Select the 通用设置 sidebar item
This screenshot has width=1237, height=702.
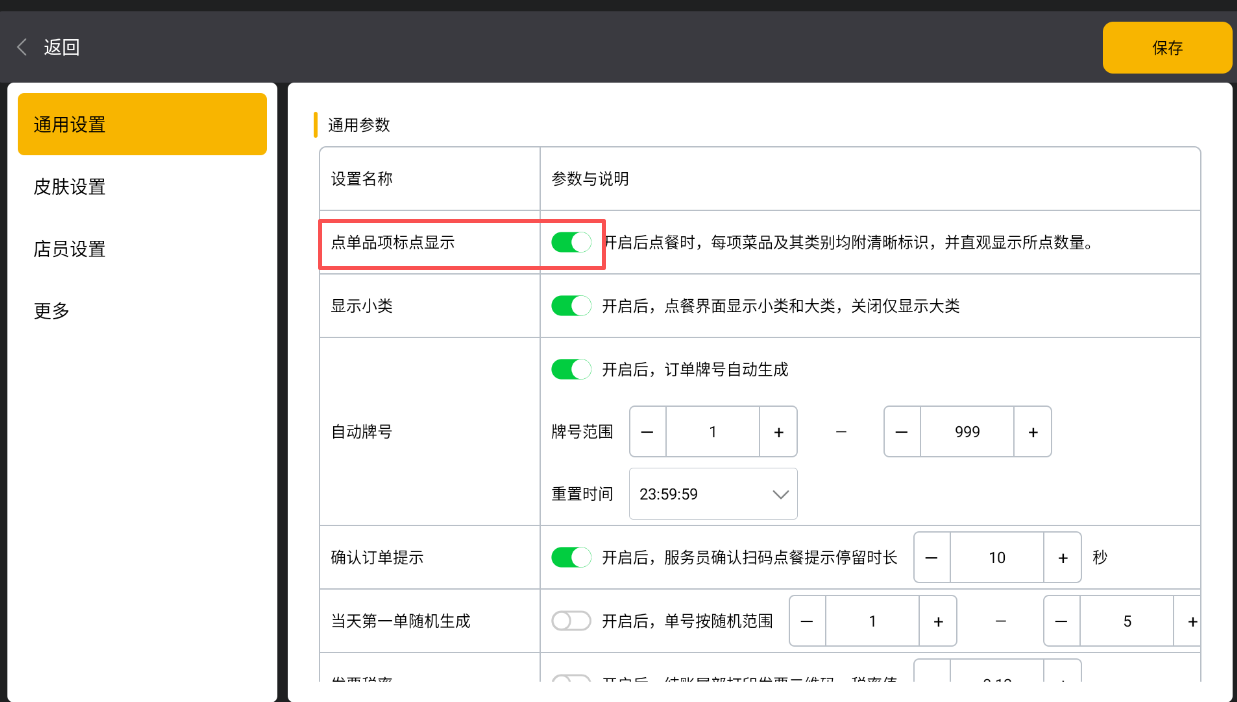click(142, 125)
